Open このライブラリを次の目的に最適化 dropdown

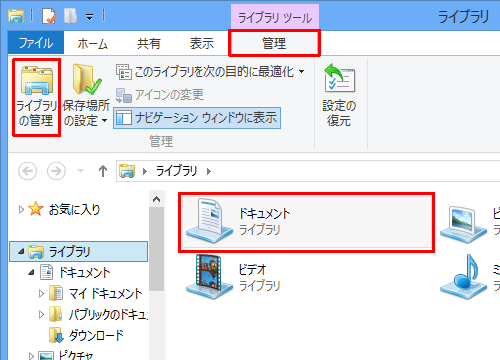(x=211, y=72)
